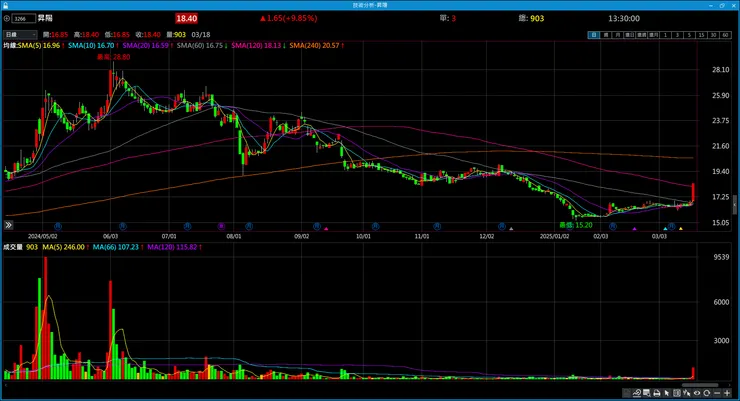The height and width of the screenshot is (401, 740).
Task: Click the trend line drawing tool icon
Action: [x=637, y=393]
